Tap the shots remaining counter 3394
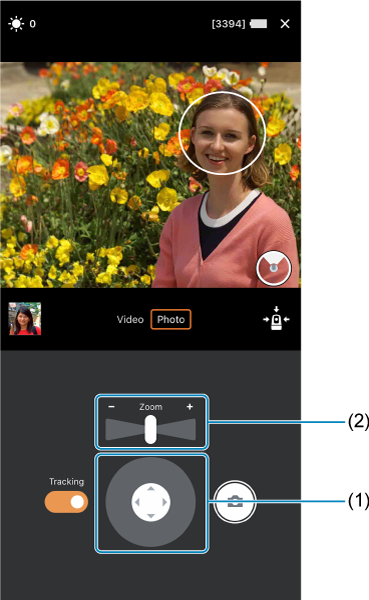This screenshot has height=600, width=369. pyautogui.click(x=228, y=24)
